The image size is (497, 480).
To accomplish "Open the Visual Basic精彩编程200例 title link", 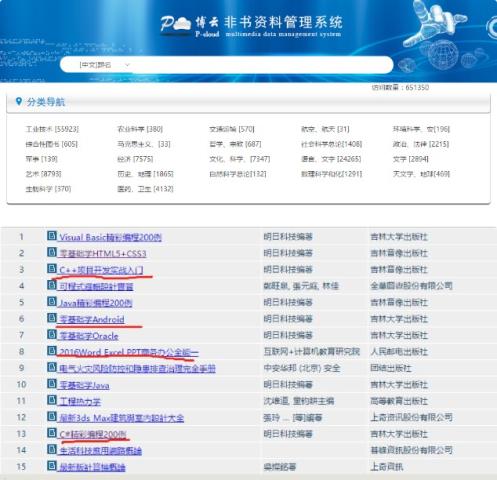I will click(110, 237).
